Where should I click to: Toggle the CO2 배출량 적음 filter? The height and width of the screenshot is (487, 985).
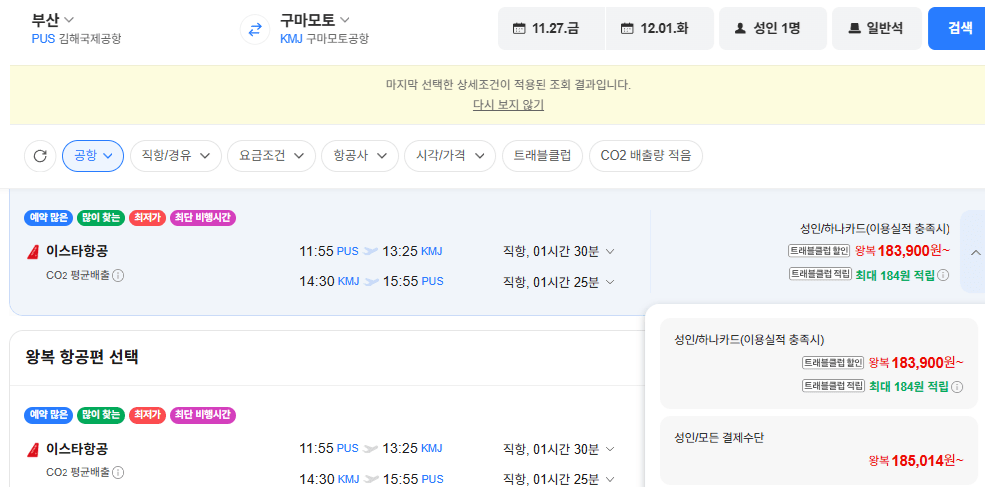coord(646,156)
